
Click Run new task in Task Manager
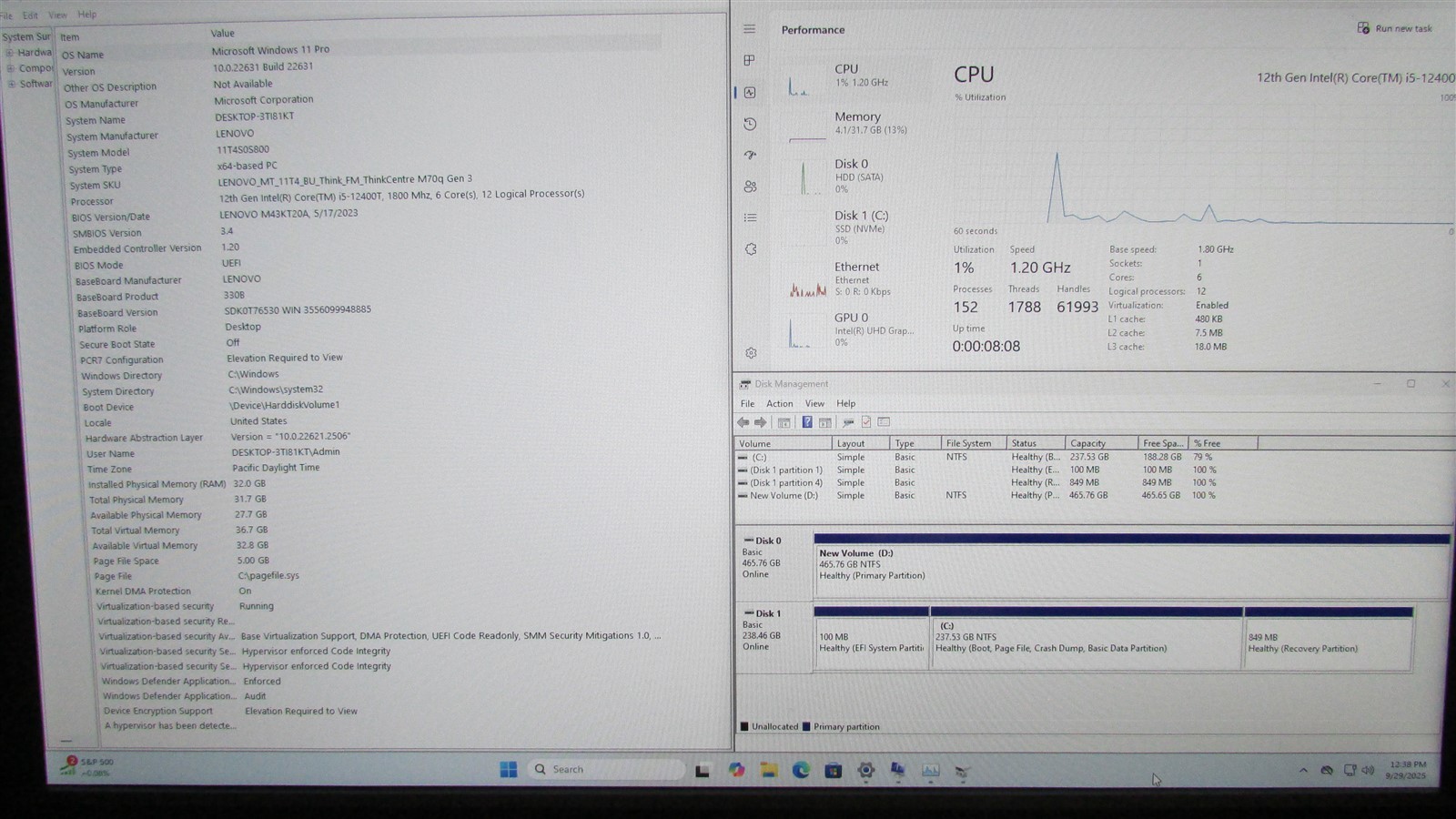pyautogui.click(x=1394, y=28)
